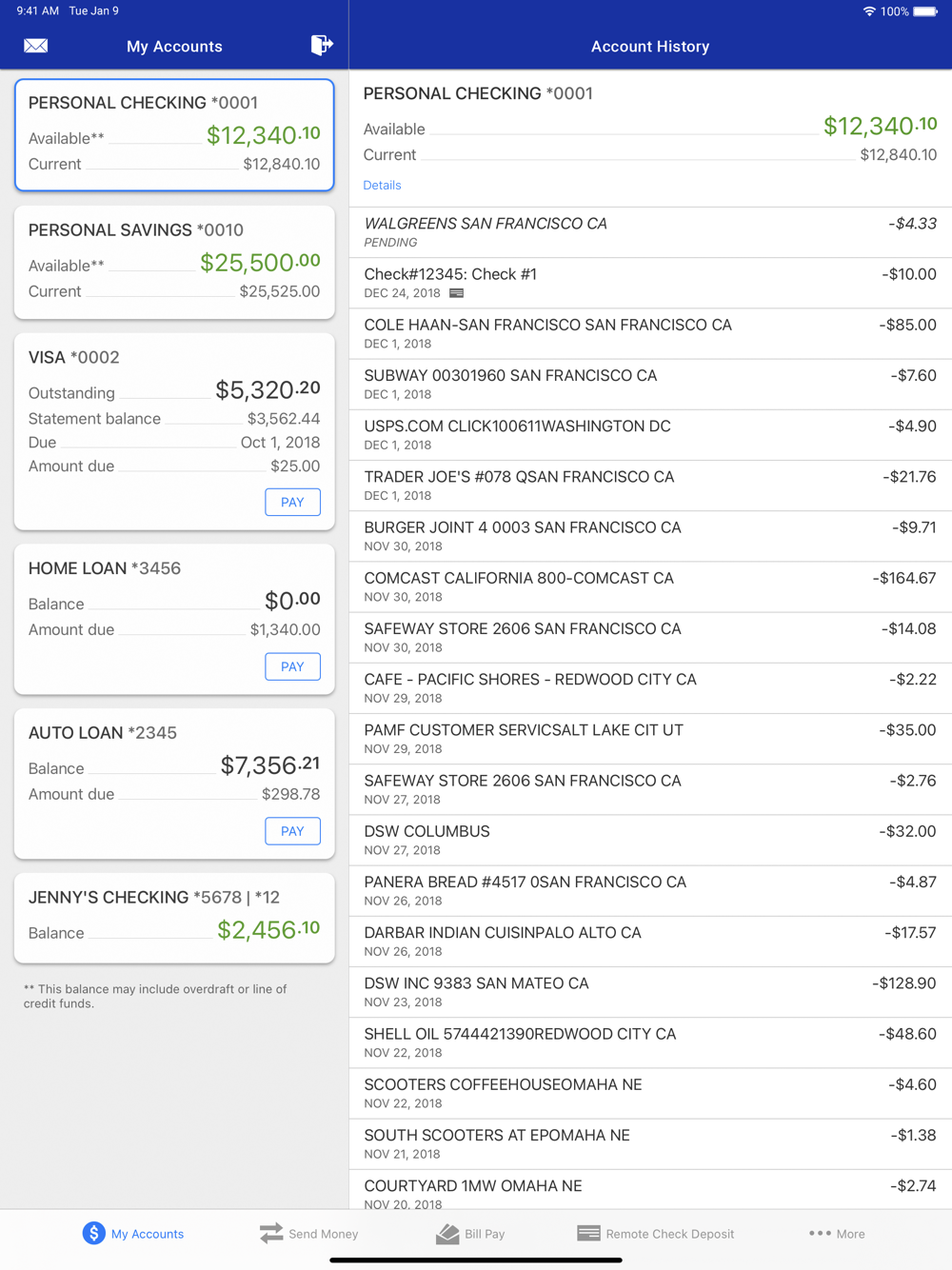The image size is (952, 1270).
Task: Tap the logout door icon
Action: tap(322, 45)
